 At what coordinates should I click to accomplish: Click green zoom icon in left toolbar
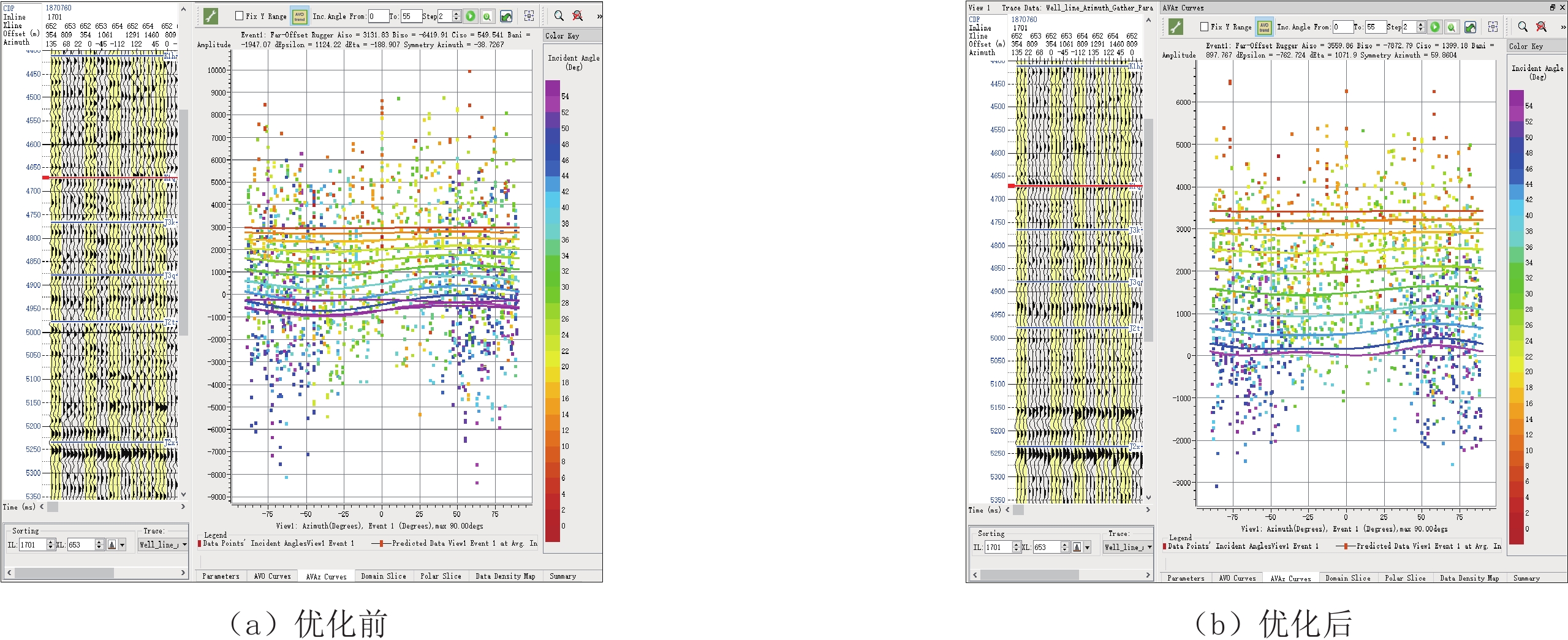click(x=487, y=17)
